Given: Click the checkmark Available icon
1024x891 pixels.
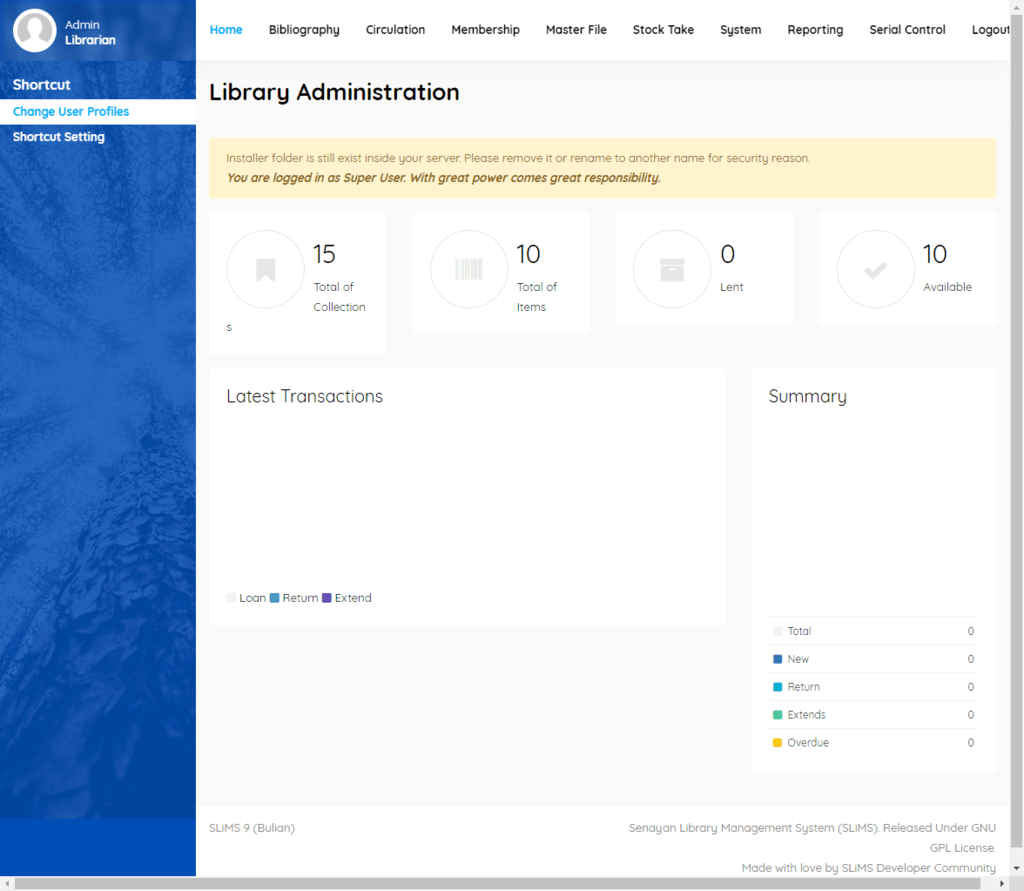Looking at the screenshot, I should pos(875,269).
